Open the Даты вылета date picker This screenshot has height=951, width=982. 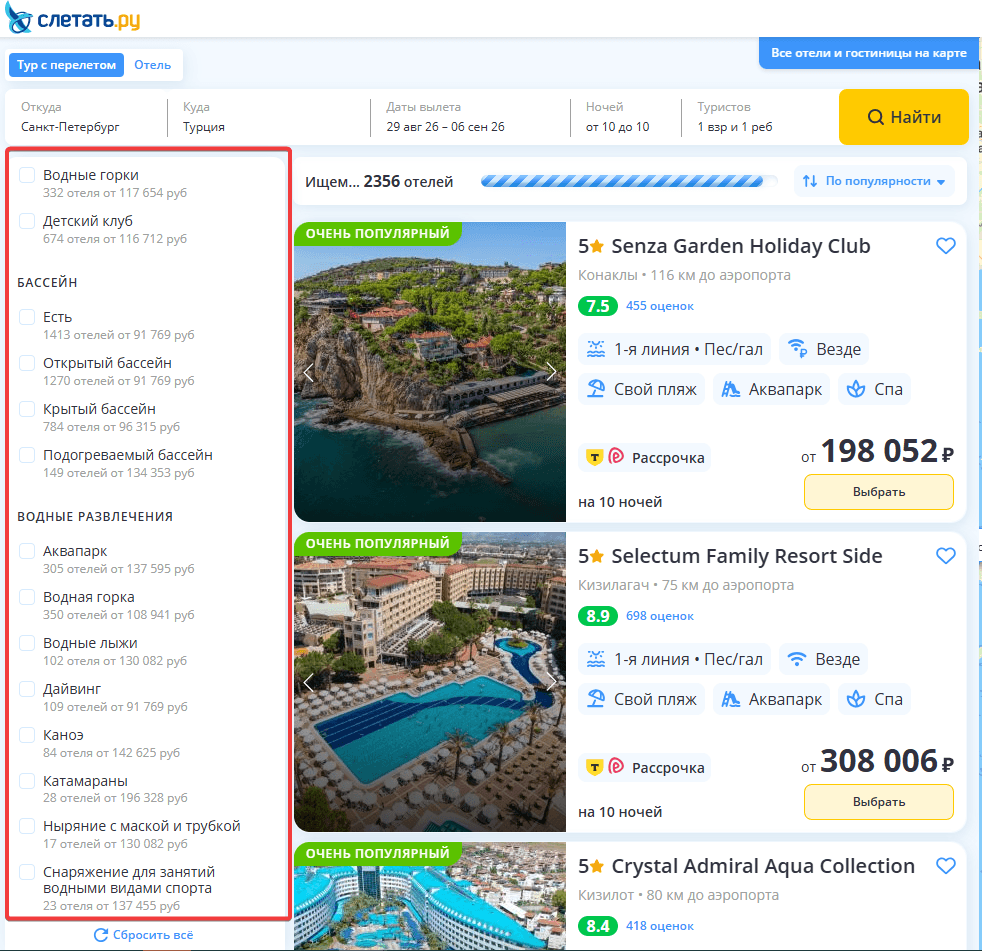click(x=470, y=117)
